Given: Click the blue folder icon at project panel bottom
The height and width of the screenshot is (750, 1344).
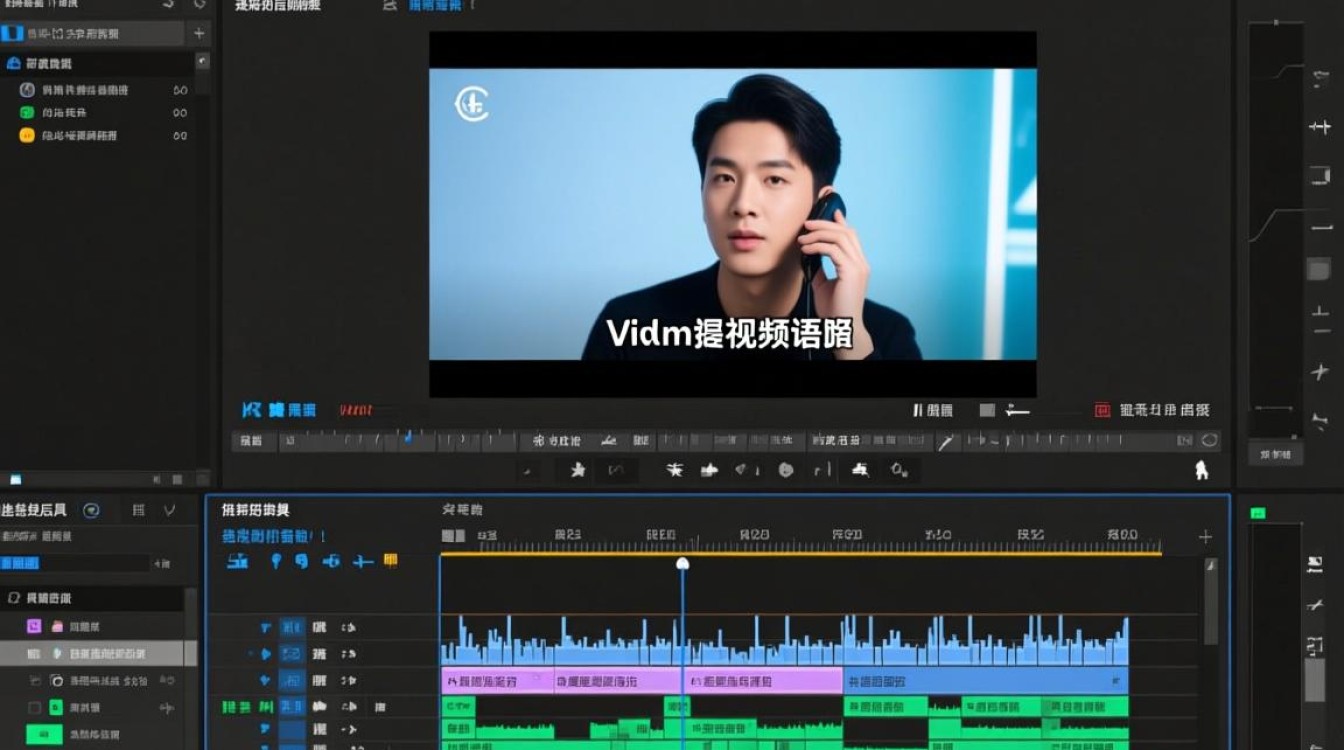Looking at the screenshot, I should [15, 479].
